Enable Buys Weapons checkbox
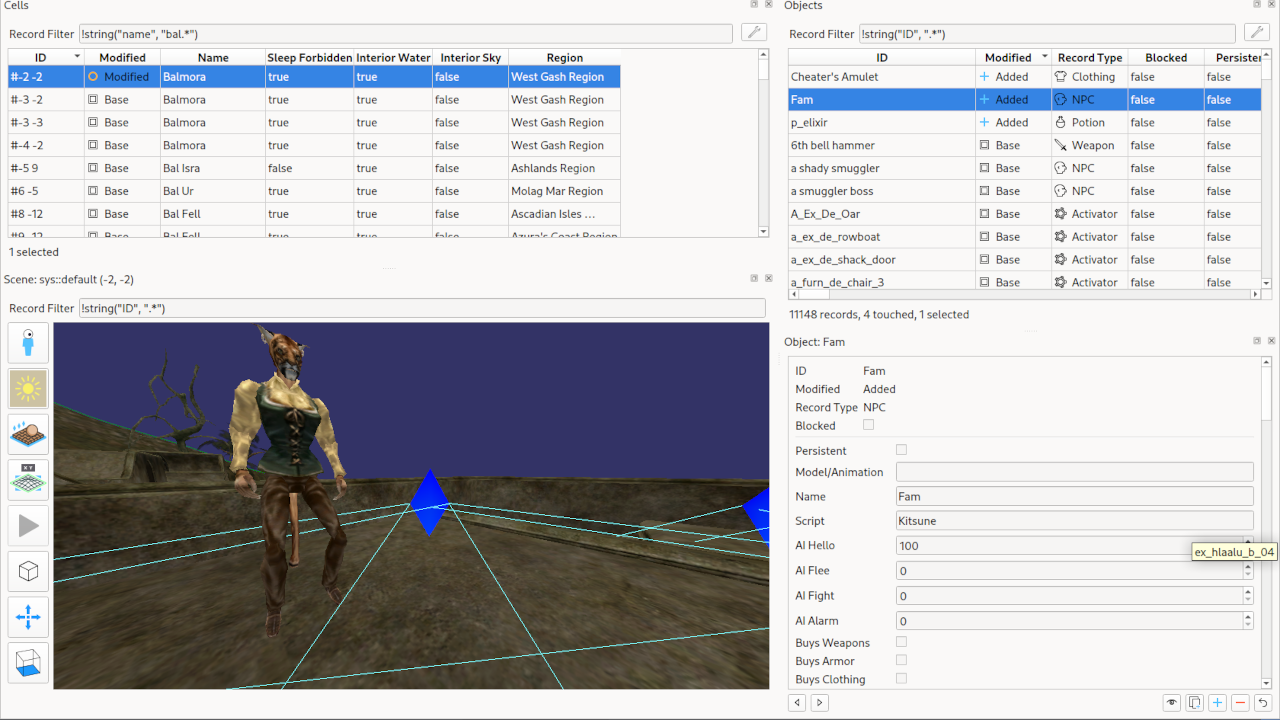 [x=902, y=642]
